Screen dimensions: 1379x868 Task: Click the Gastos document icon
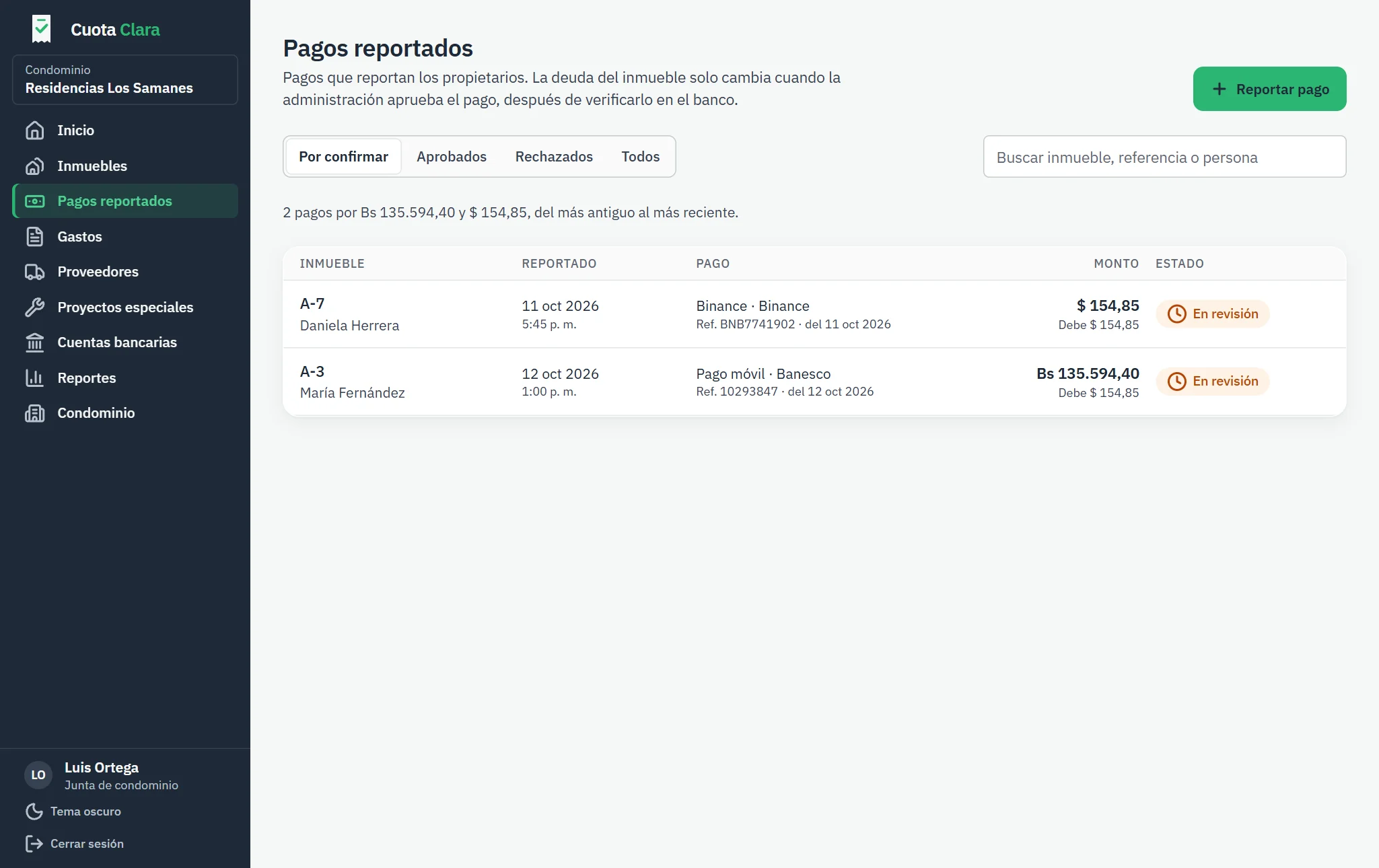coord(35,237)
